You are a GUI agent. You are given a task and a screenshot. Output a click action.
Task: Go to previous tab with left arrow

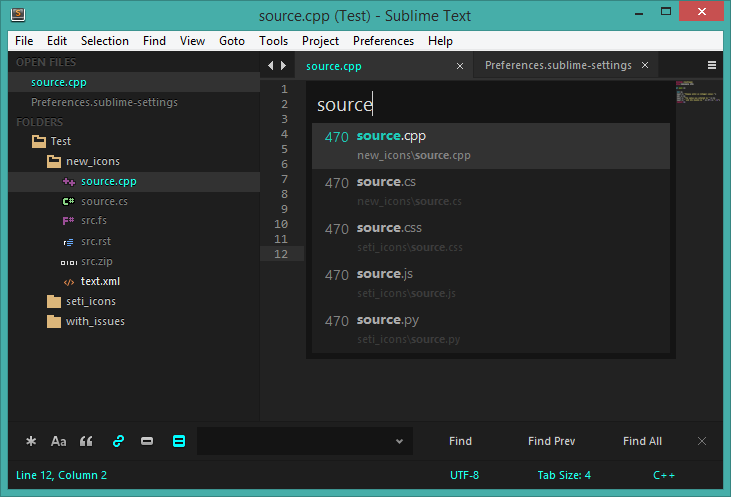point(270,66)
